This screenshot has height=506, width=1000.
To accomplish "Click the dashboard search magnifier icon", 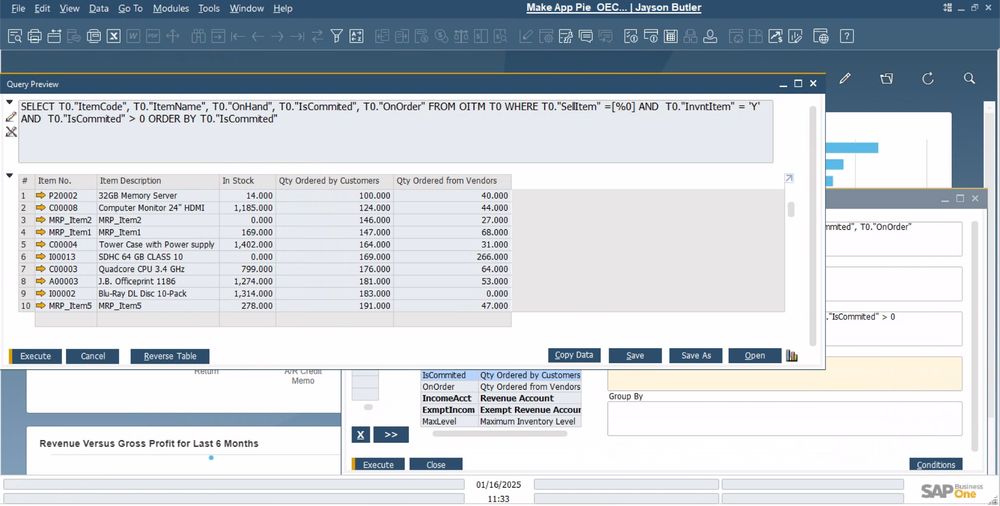I will 969,78.
